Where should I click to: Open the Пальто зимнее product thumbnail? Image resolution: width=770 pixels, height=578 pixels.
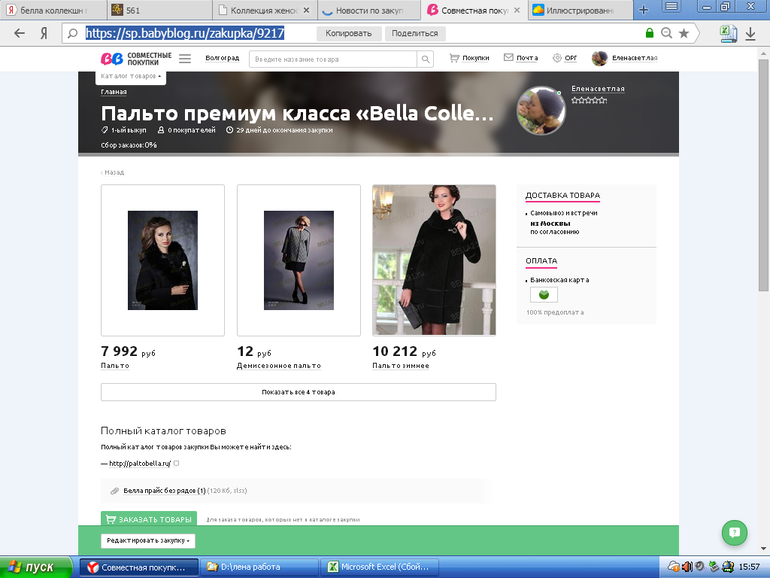click(x=433, y=260)
